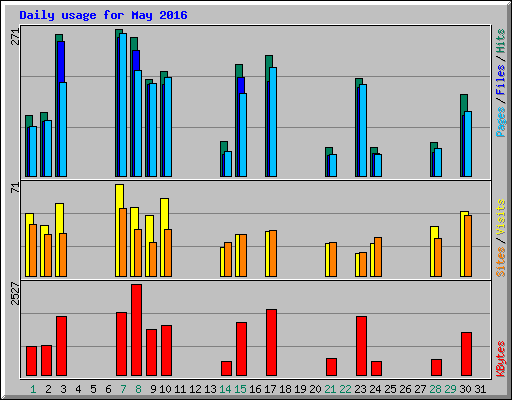Click the red KBytes bar for day 30

pyautogui.click(x=466, y=354)
